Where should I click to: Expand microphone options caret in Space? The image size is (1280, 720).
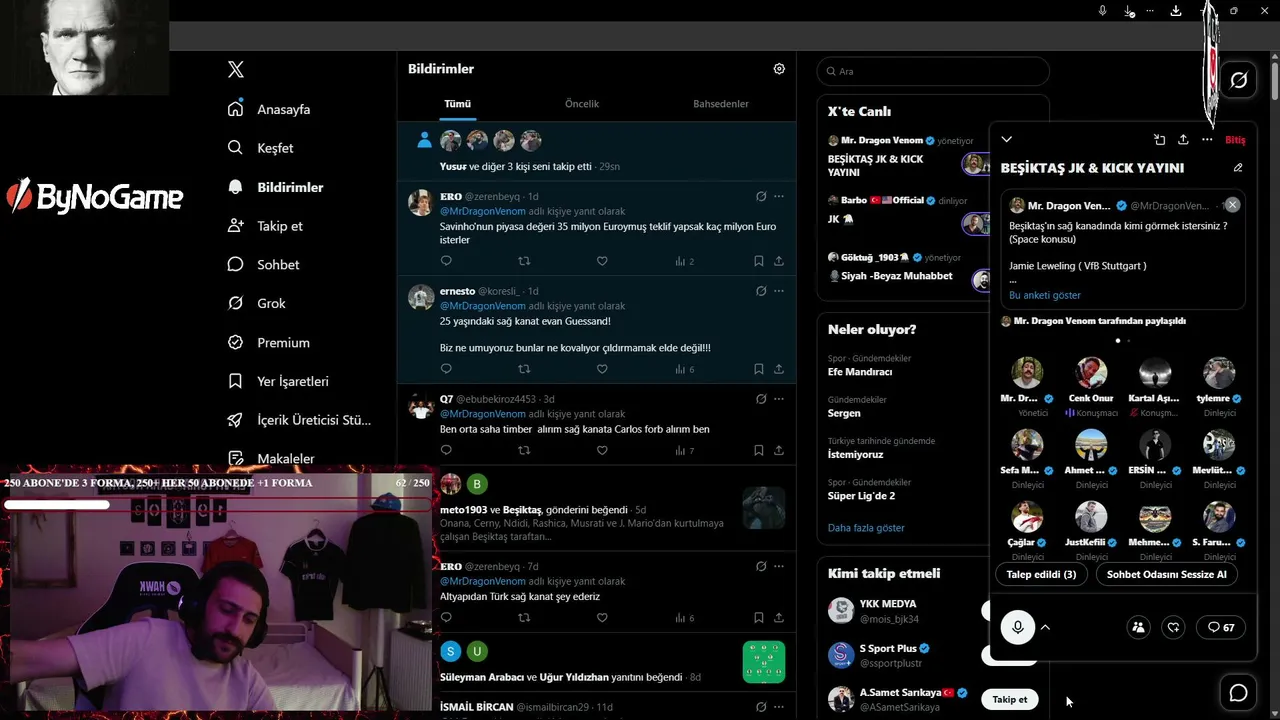[1045, 627]
